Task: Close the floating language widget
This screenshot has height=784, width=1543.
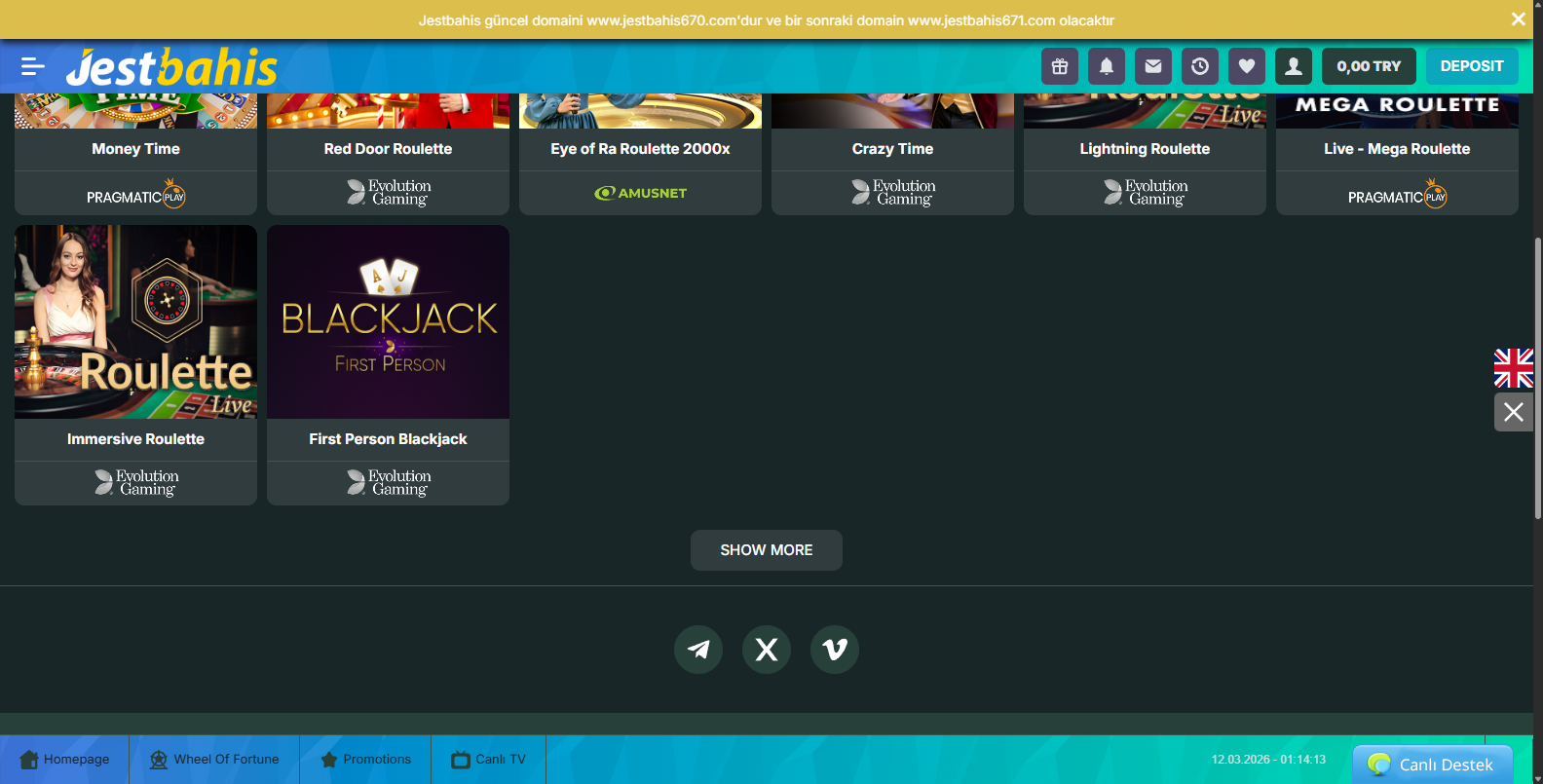Action: (1514, 412)
